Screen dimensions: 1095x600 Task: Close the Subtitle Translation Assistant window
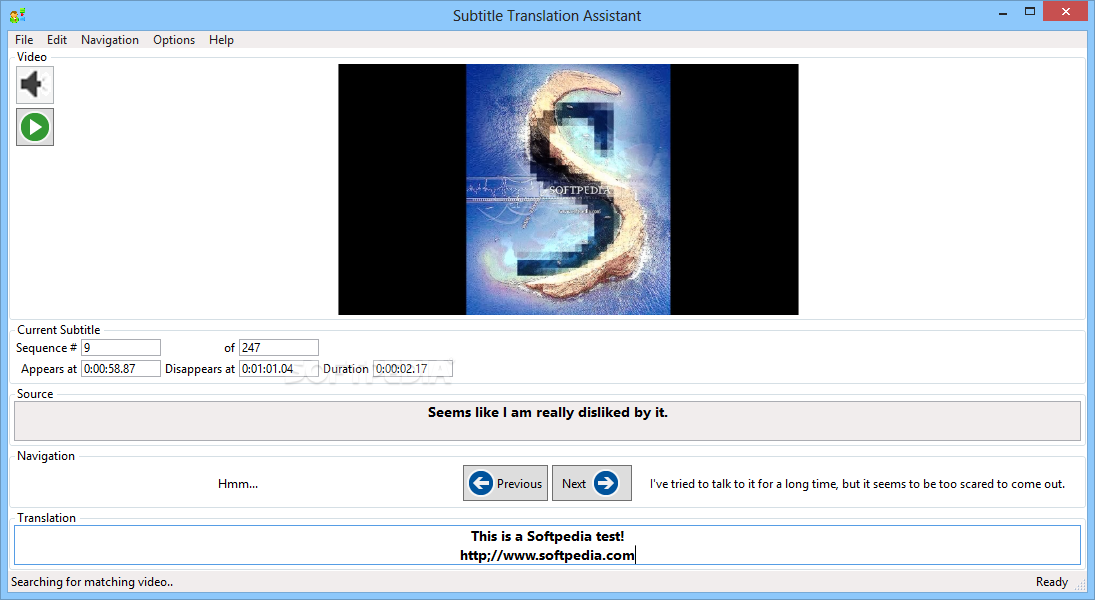(1066, 12)
